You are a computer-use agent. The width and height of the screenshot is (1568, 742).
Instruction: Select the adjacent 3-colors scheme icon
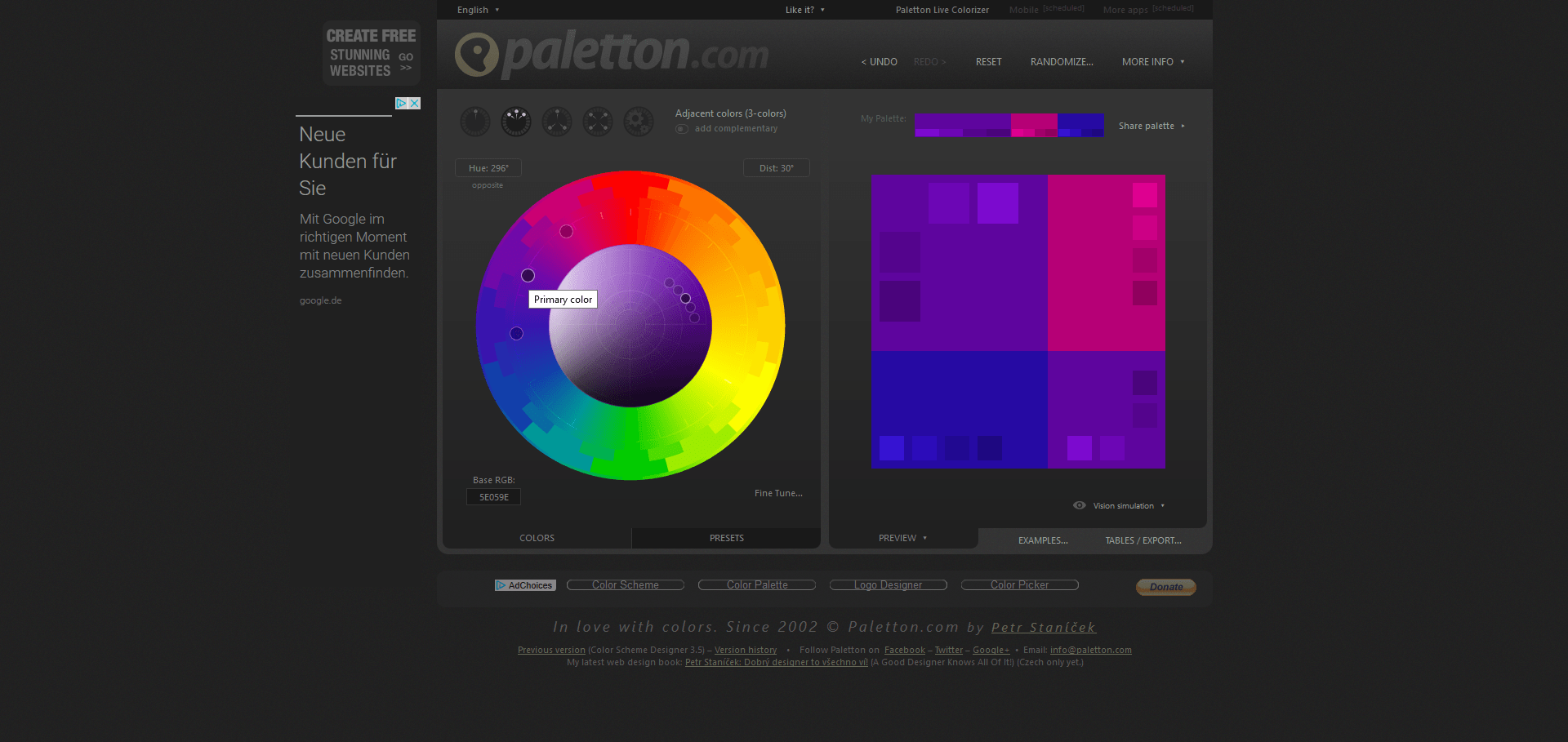point(516,122)
